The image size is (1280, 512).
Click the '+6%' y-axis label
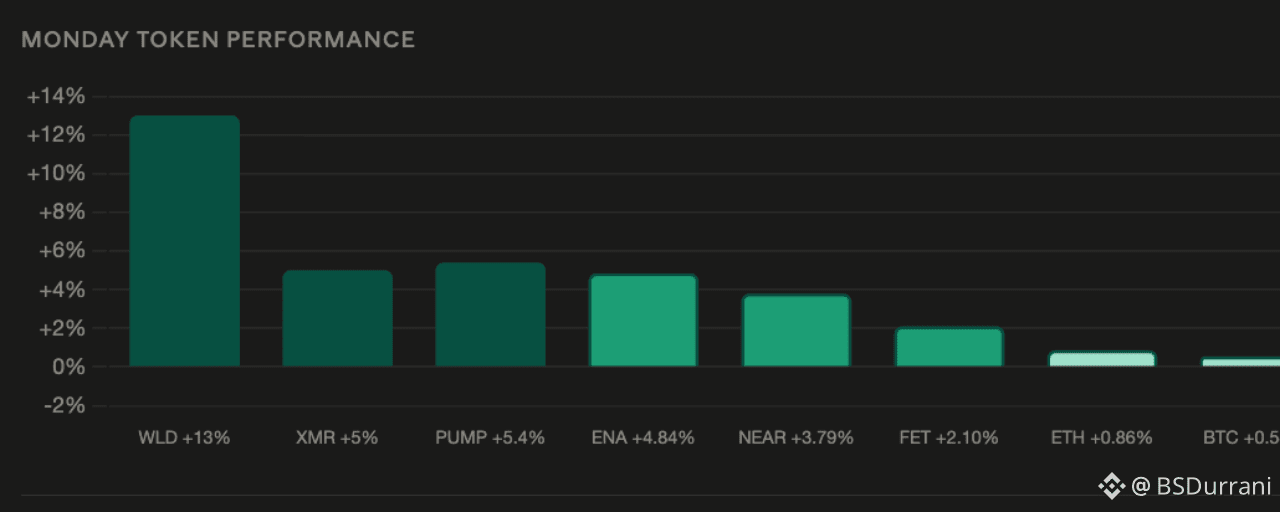(x=61, y=252)
